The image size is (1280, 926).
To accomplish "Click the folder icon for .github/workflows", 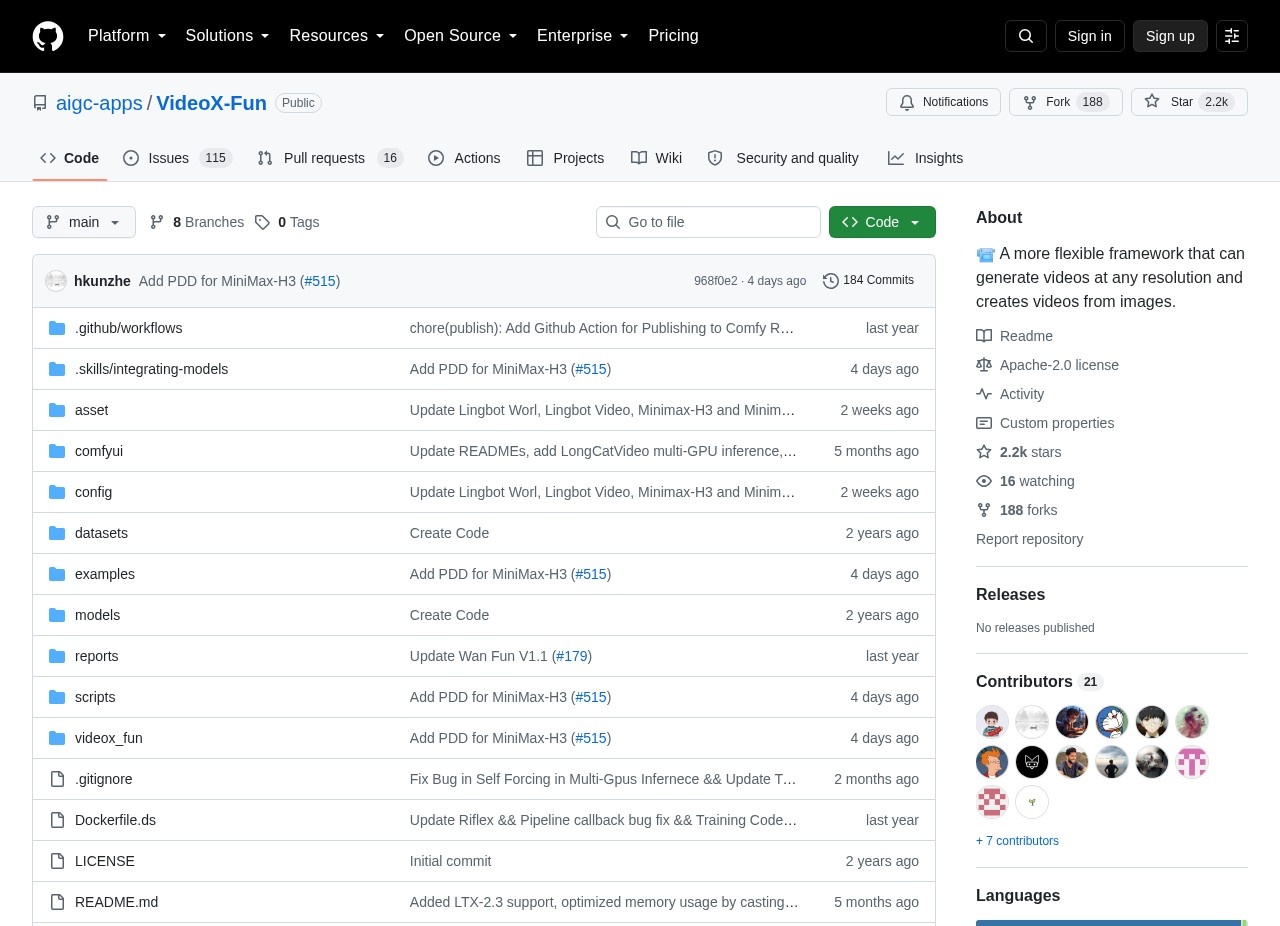I will point(57,328).
